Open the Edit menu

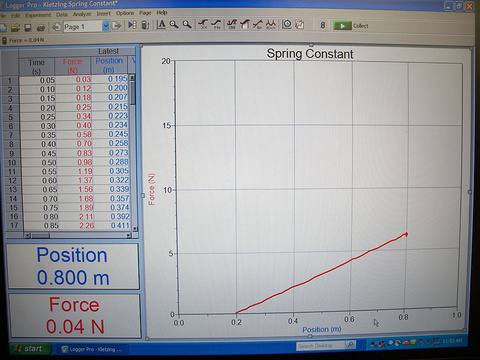pyautogui.click(x=15, y=15)
